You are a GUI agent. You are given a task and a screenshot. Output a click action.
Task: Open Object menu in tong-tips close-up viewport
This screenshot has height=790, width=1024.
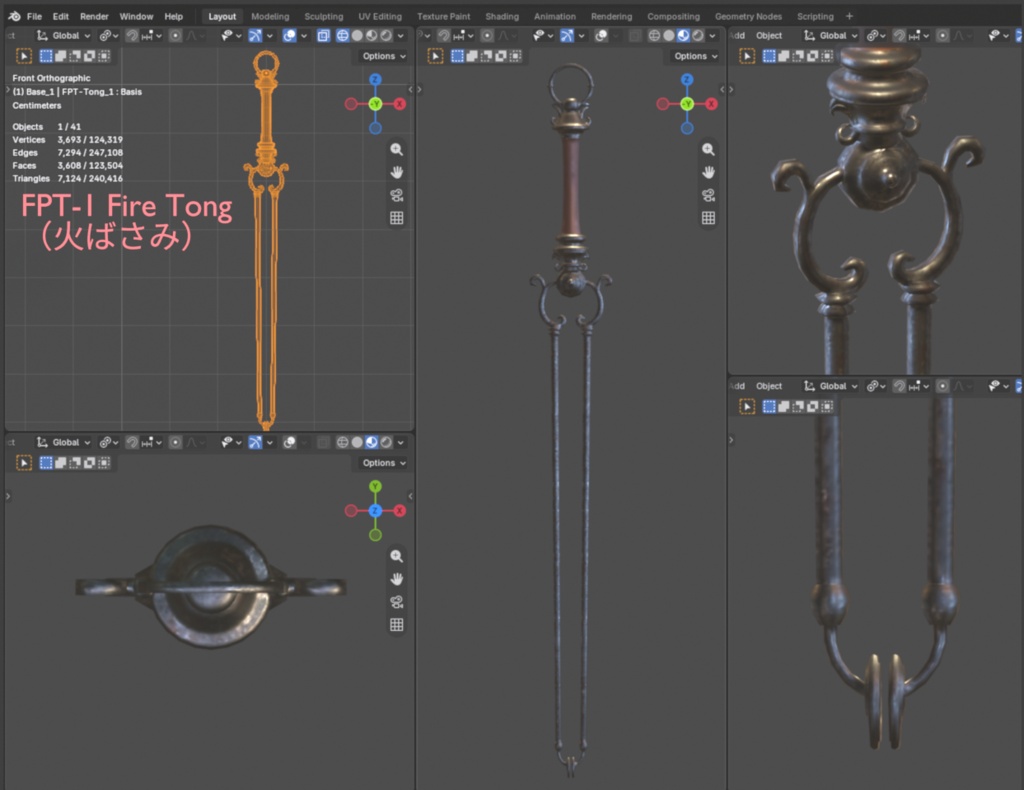pyautogui.click(x=769, y=387)
